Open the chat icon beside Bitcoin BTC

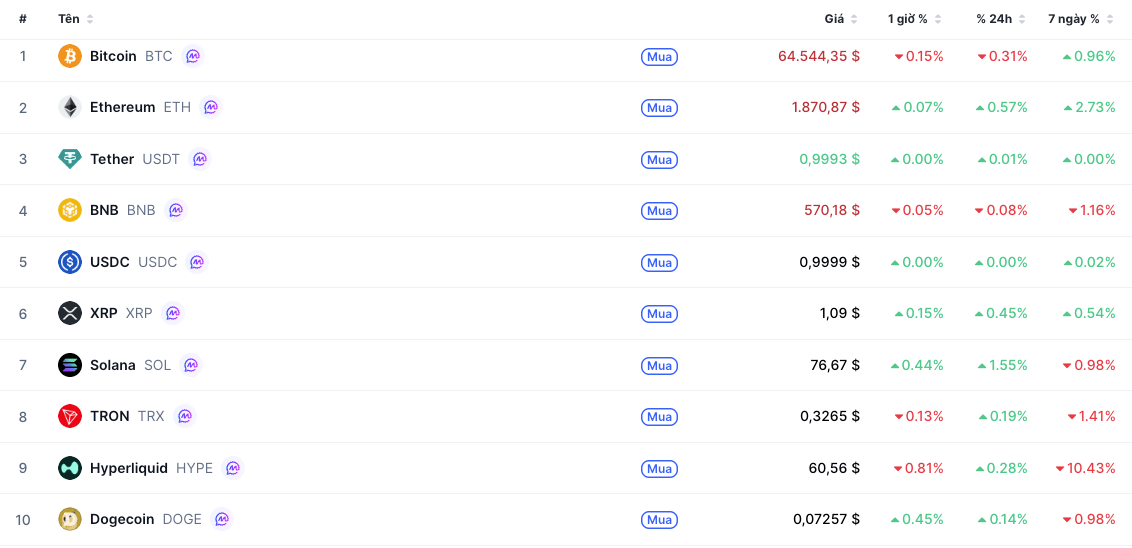192,56
